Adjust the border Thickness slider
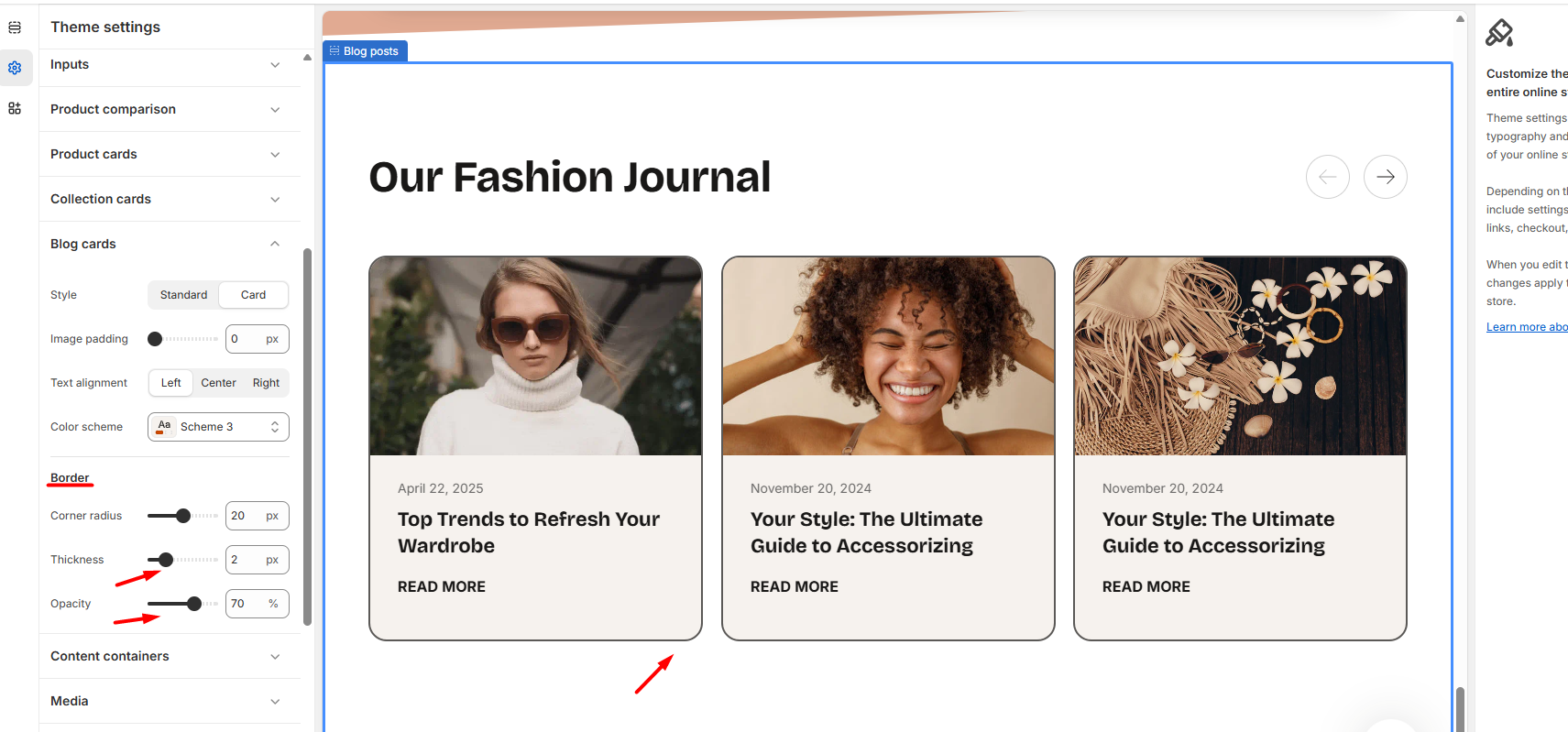This screenshot has width=1568, height=732. coord(182,560)
